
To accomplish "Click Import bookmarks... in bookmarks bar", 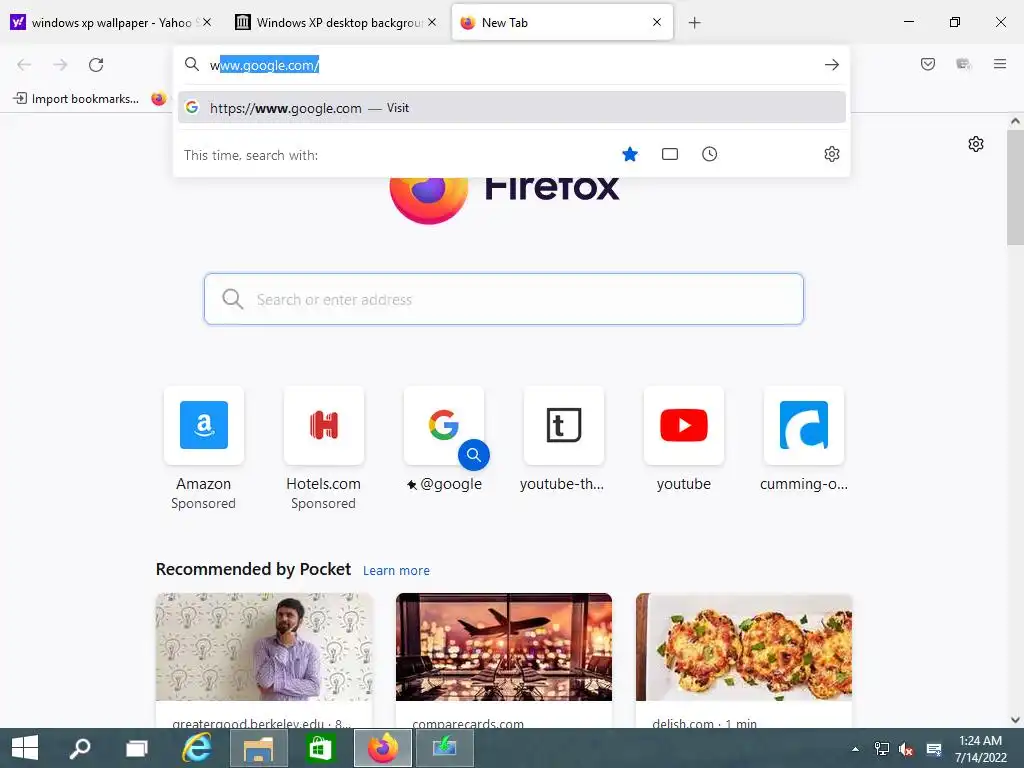I will click(76, 99).
